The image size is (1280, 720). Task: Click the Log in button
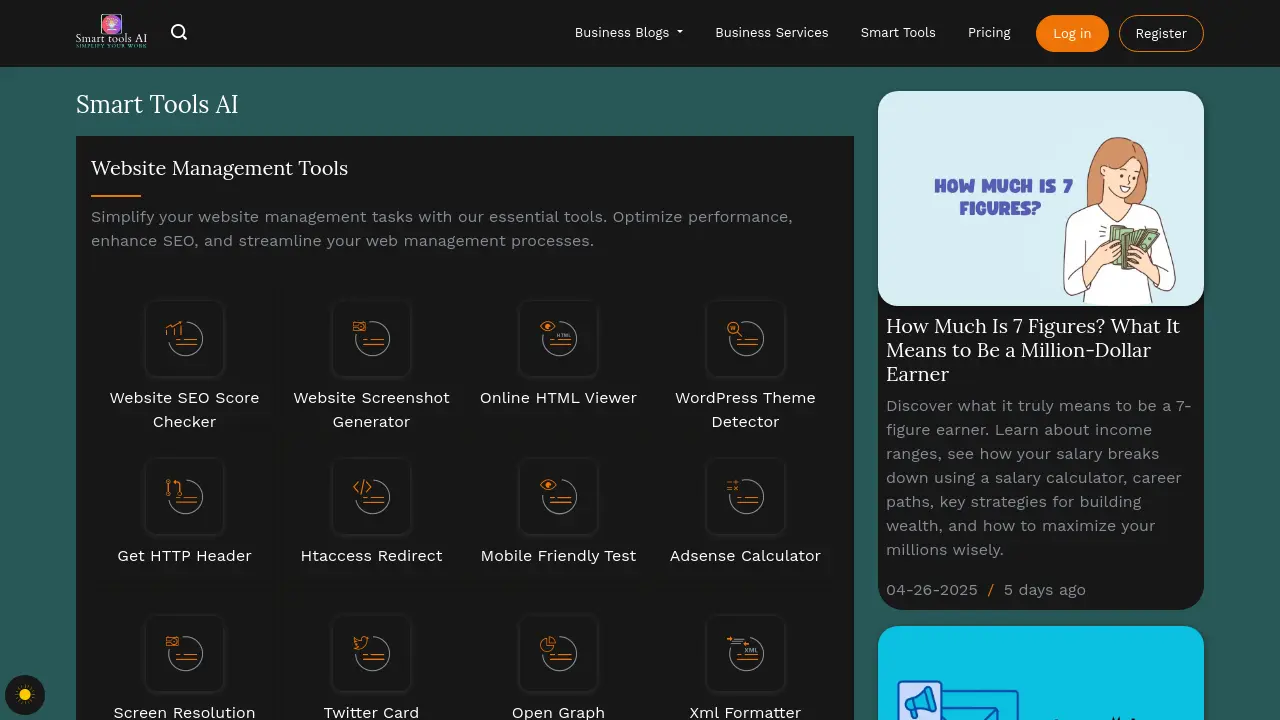point(1072,33)
